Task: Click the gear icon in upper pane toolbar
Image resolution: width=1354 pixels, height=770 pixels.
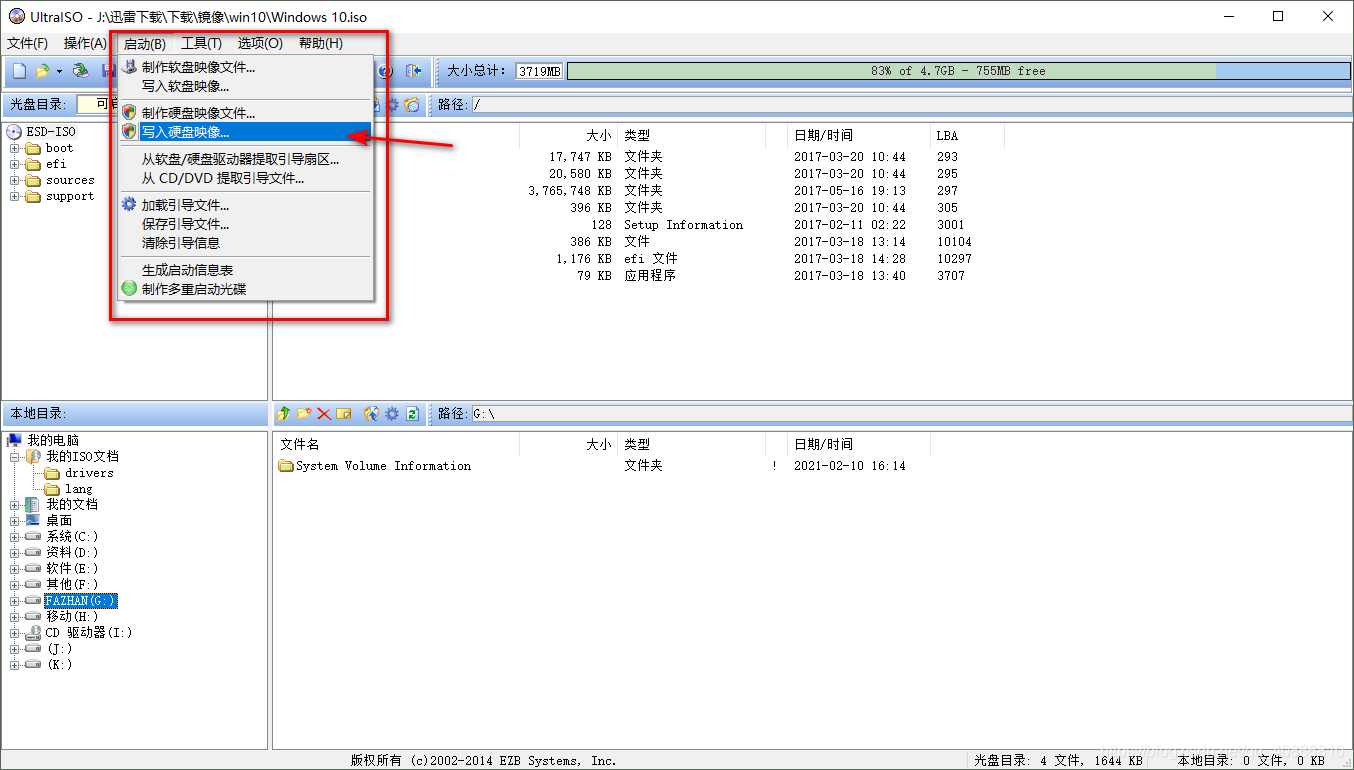Action: tap(393, 105)
